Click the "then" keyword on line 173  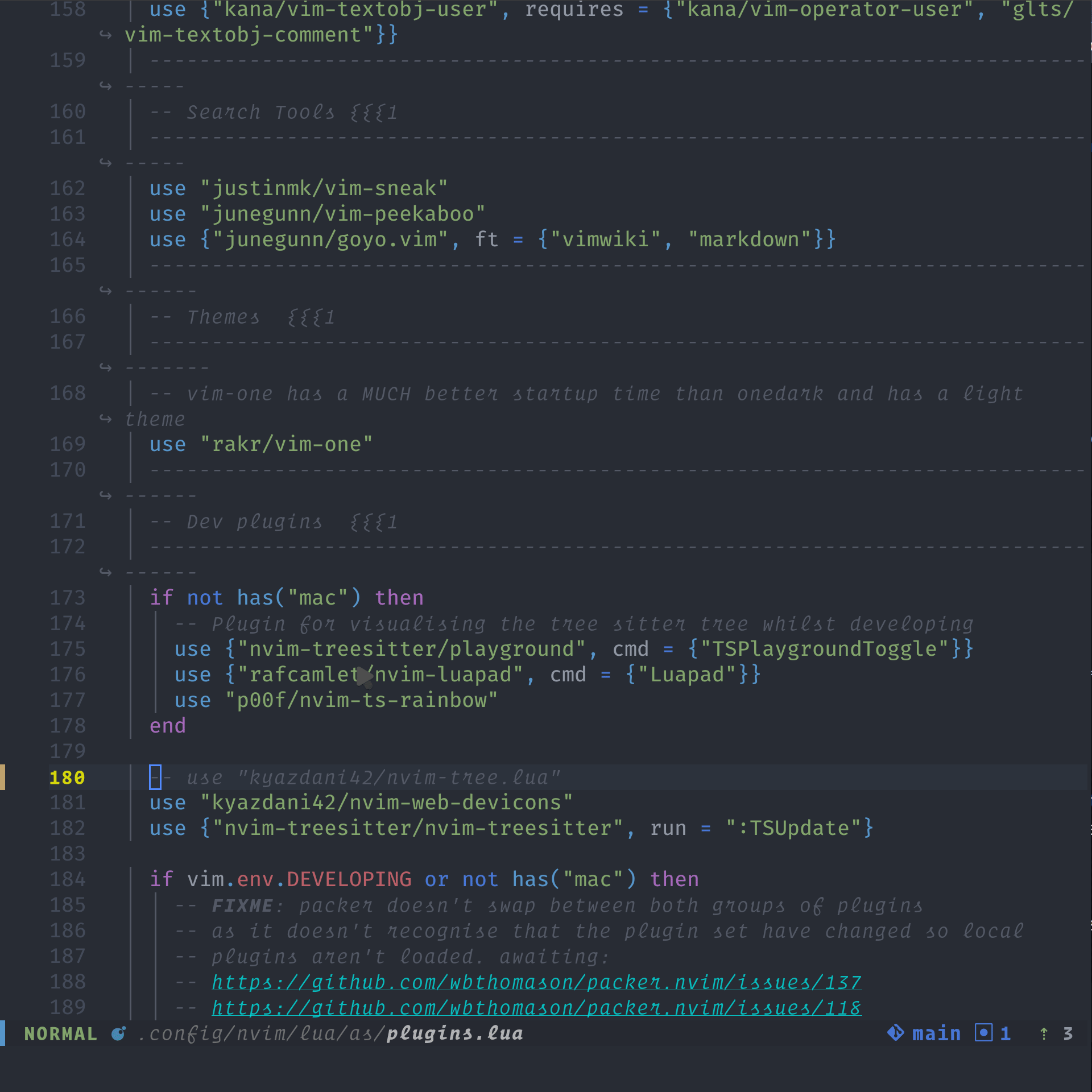coord(399,598)
